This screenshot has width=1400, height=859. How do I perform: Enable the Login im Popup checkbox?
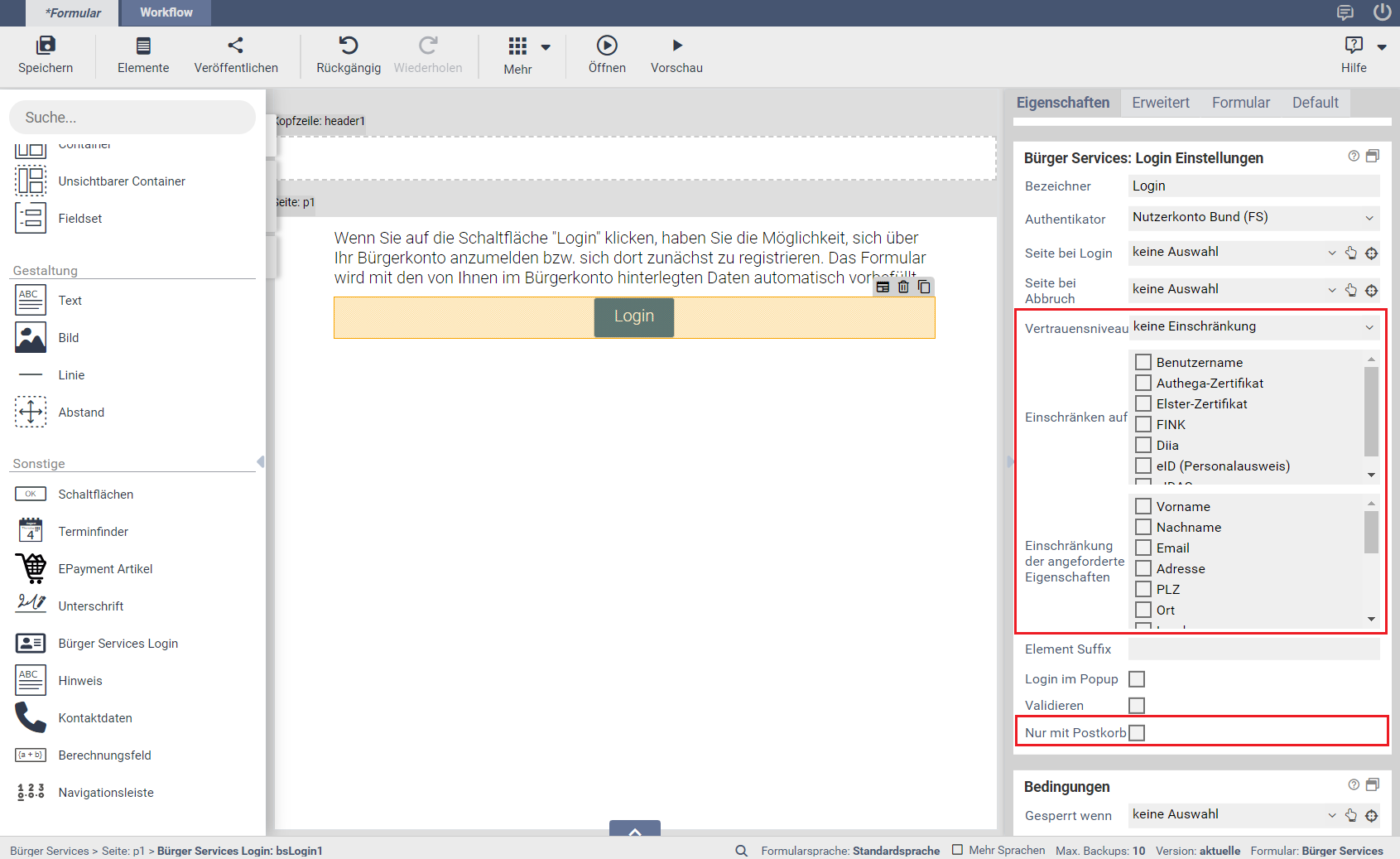pyautogui.click(x=1137, y=679)
